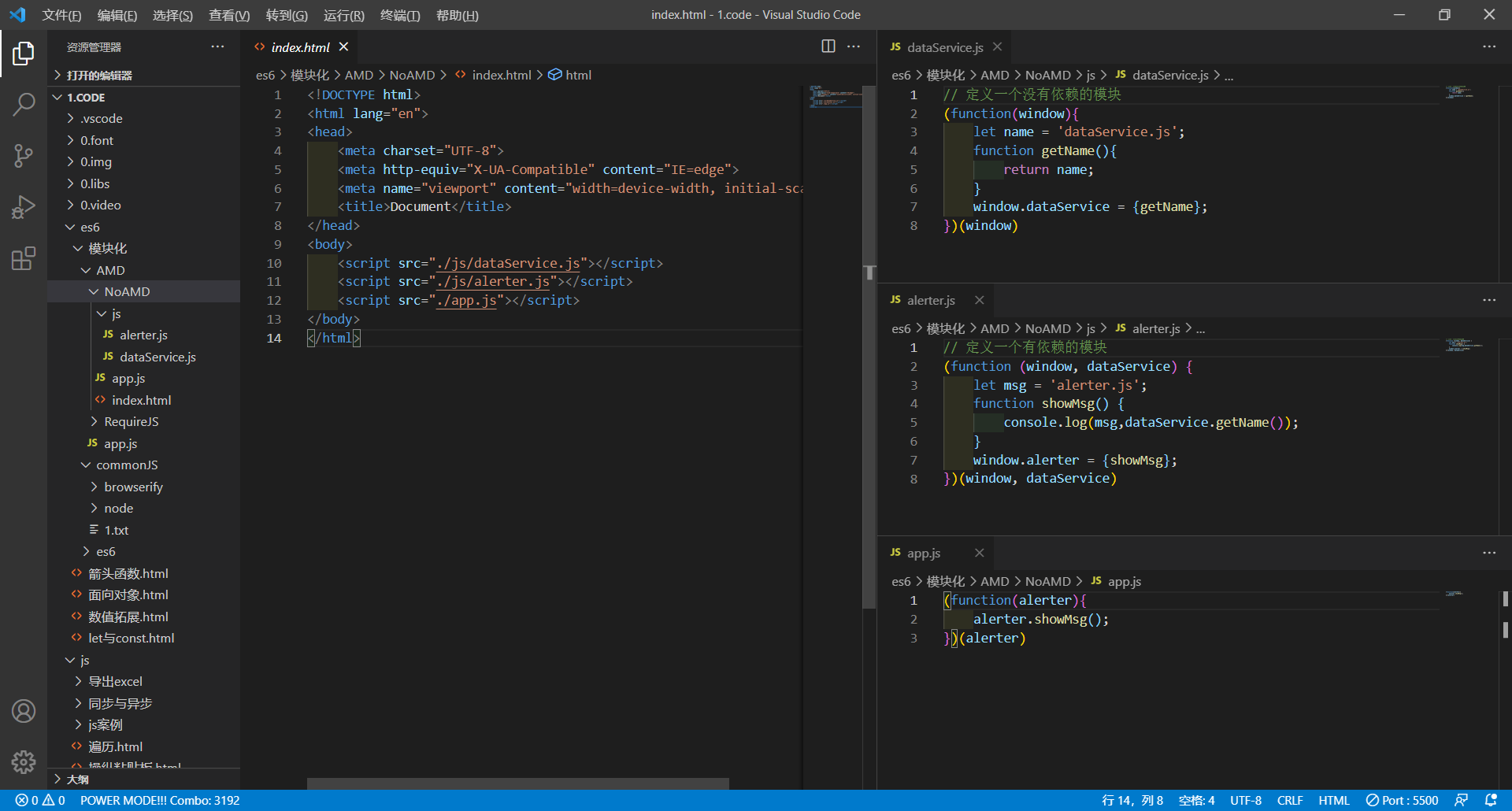Screen dimensions: 1512x811
Task: Open the 终端(T) menu
Action: 400,15
